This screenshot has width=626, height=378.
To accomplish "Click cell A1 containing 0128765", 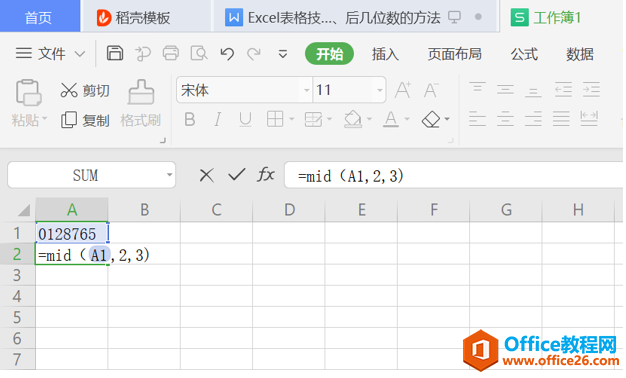I will click(x=71, y=233).
